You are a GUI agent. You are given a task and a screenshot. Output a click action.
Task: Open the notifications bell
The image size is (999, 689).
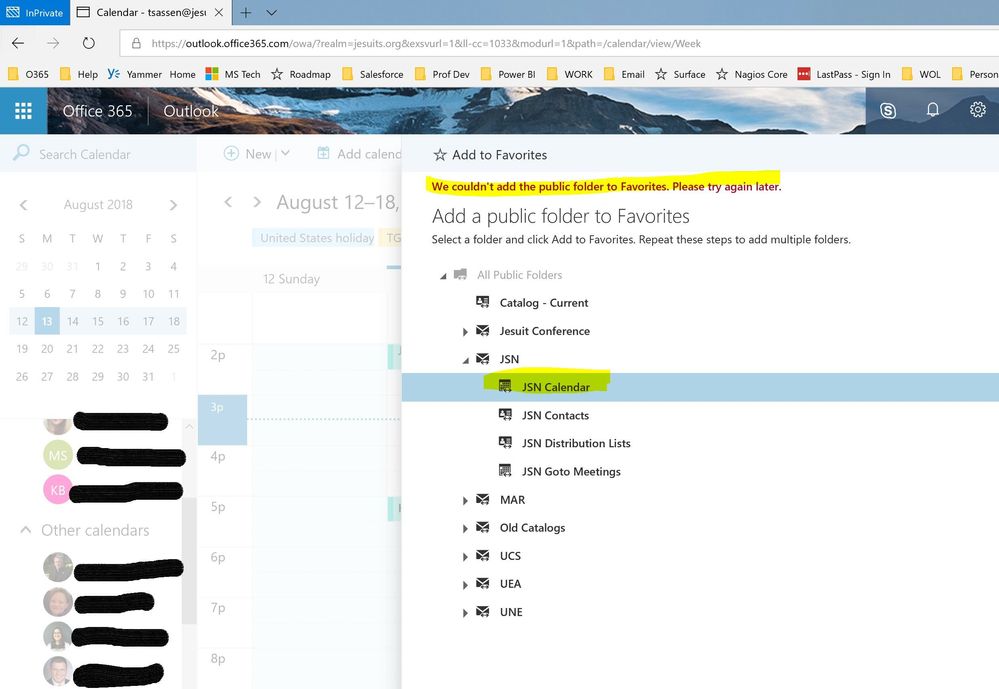tap(932, 110)
